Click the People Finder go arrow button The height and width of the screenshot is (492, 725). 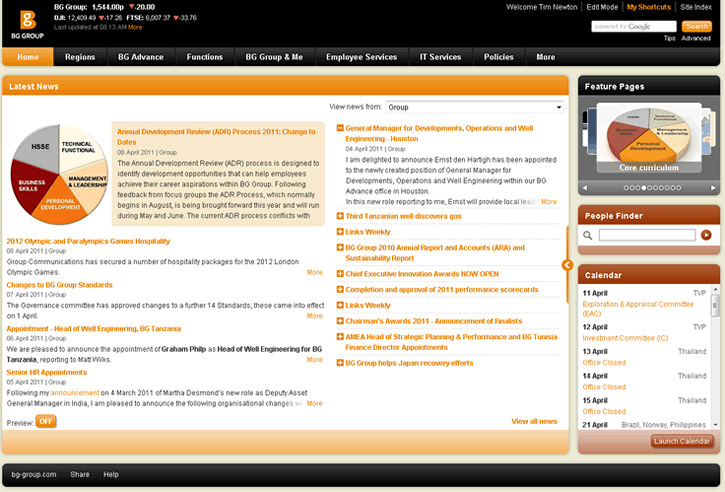tap(706, 235)
